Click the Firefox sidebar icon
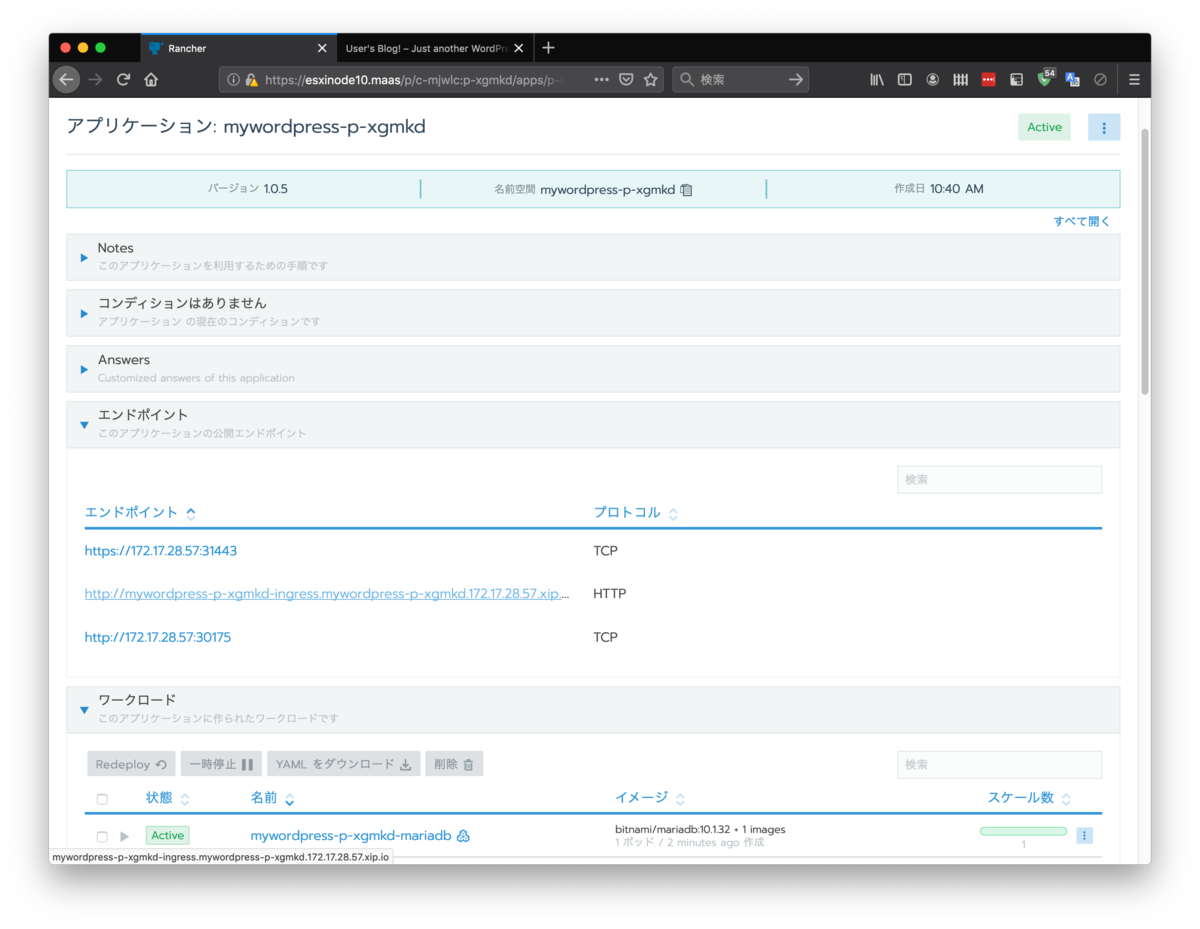This screenshot has width=1200, height=929. [904, 79]
